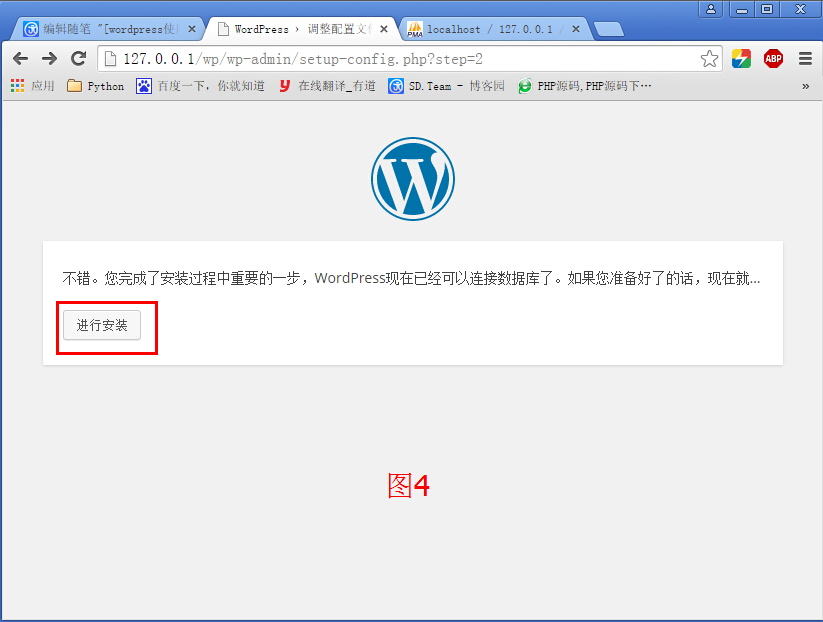
Task: Go back with the browser back arrow
Action: coord(20,58)
